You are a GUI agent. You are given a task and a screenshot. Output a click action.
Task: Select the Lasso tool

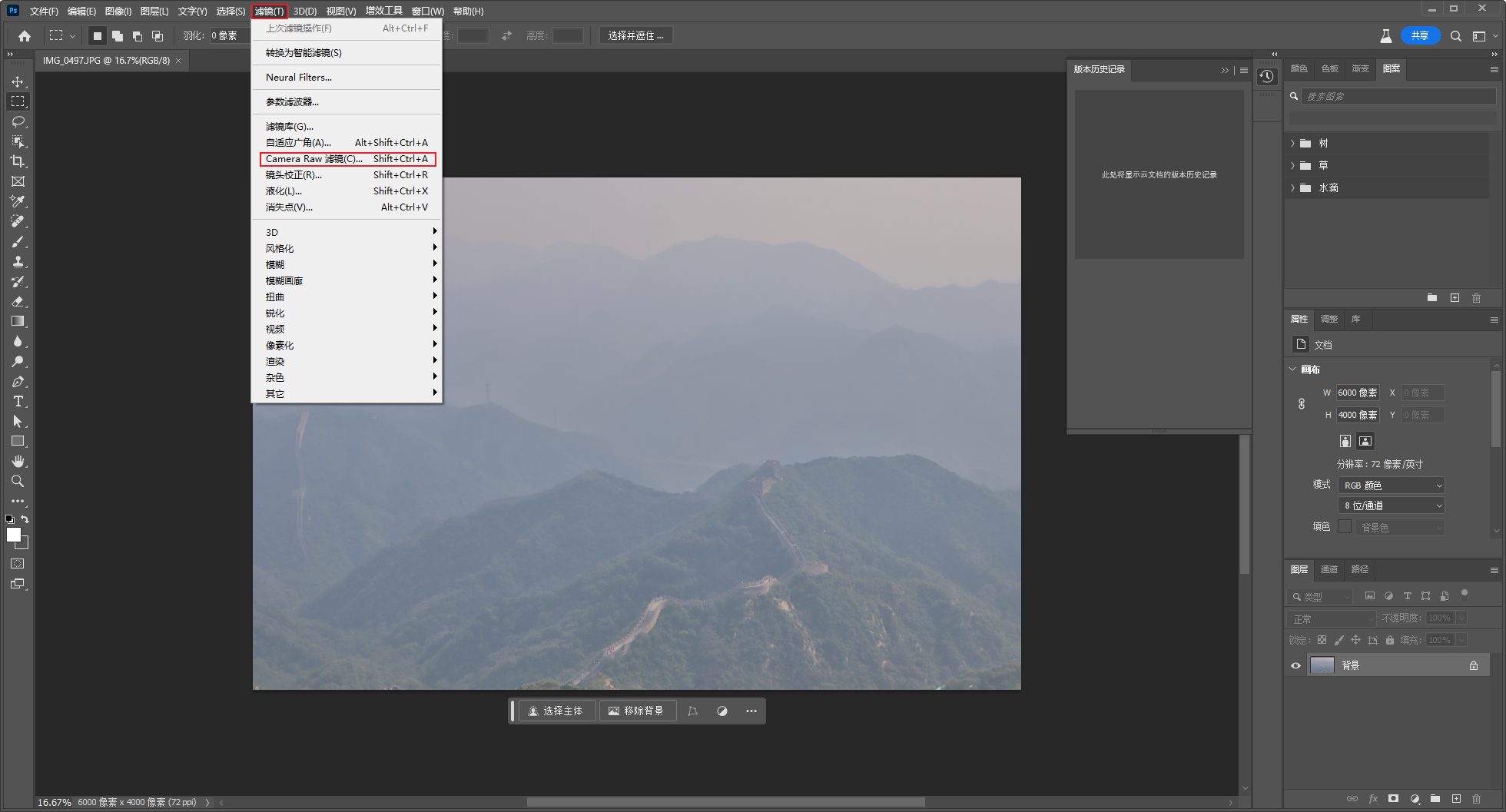pyautogui.click(x=18, y=121)
